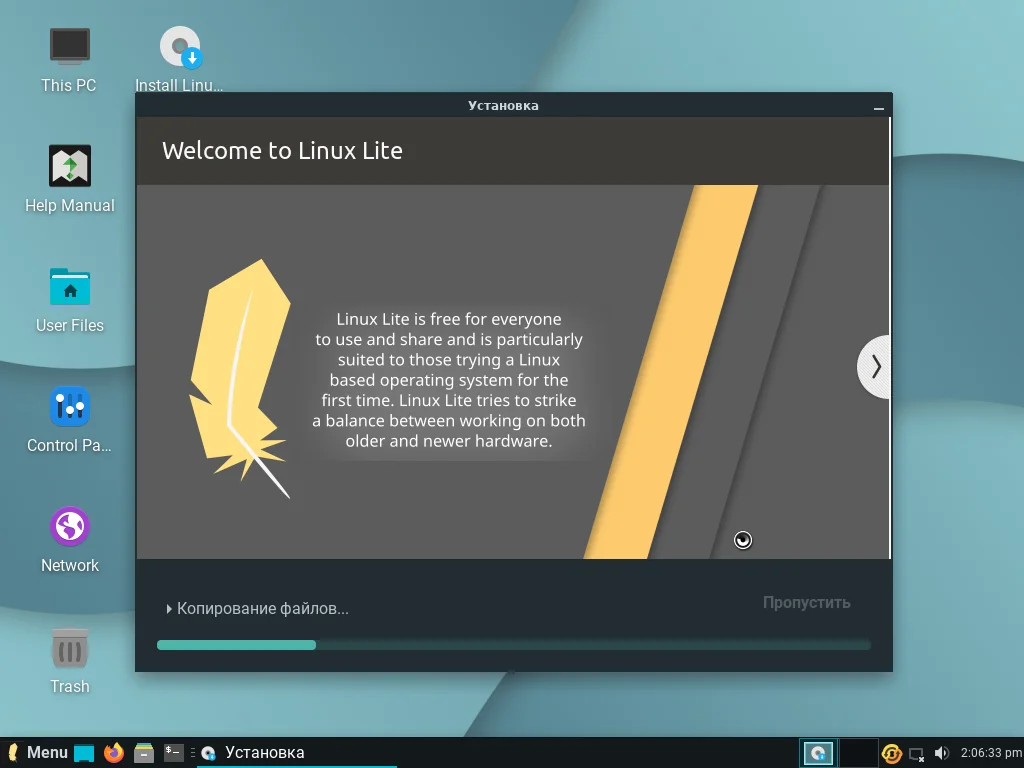
Task: Pause the installer slideshow autoplay control
Action: pos(743,540)
